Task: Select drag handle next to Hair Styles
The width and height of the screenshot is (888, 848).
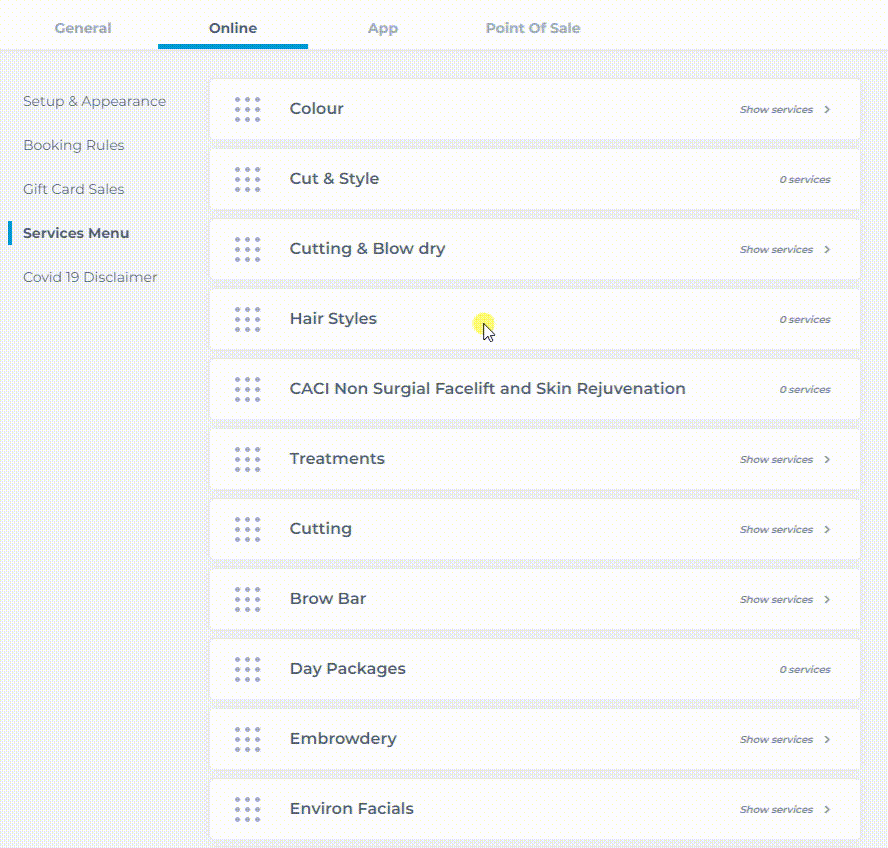Action: (x=247, y=319)
